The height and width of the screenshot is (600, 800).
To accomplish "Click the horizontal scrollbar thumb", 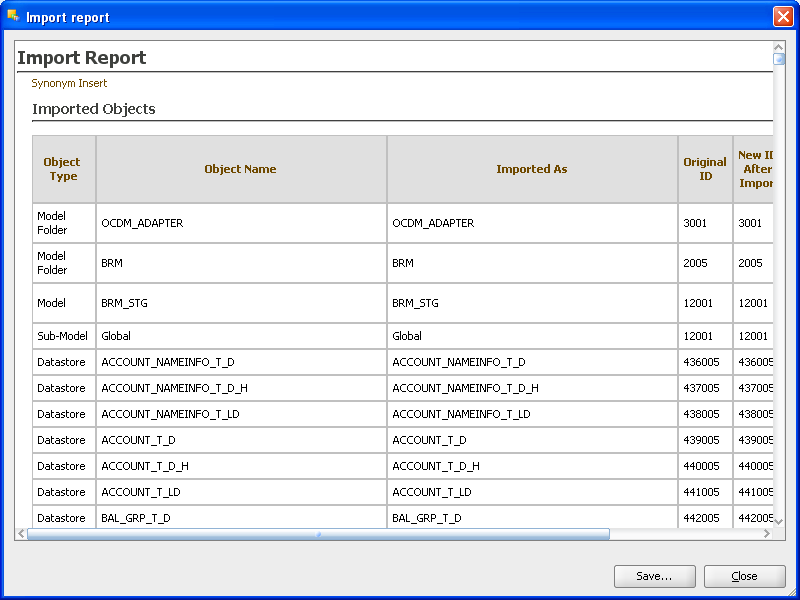I will tap(318, 534).
